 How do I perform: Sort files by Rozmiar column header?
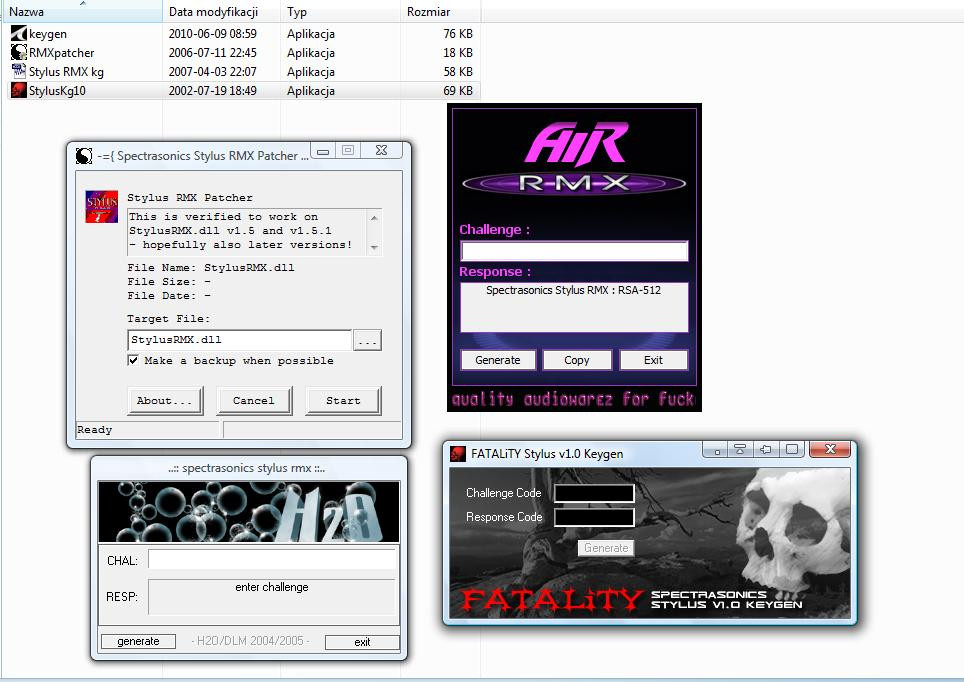440,12
